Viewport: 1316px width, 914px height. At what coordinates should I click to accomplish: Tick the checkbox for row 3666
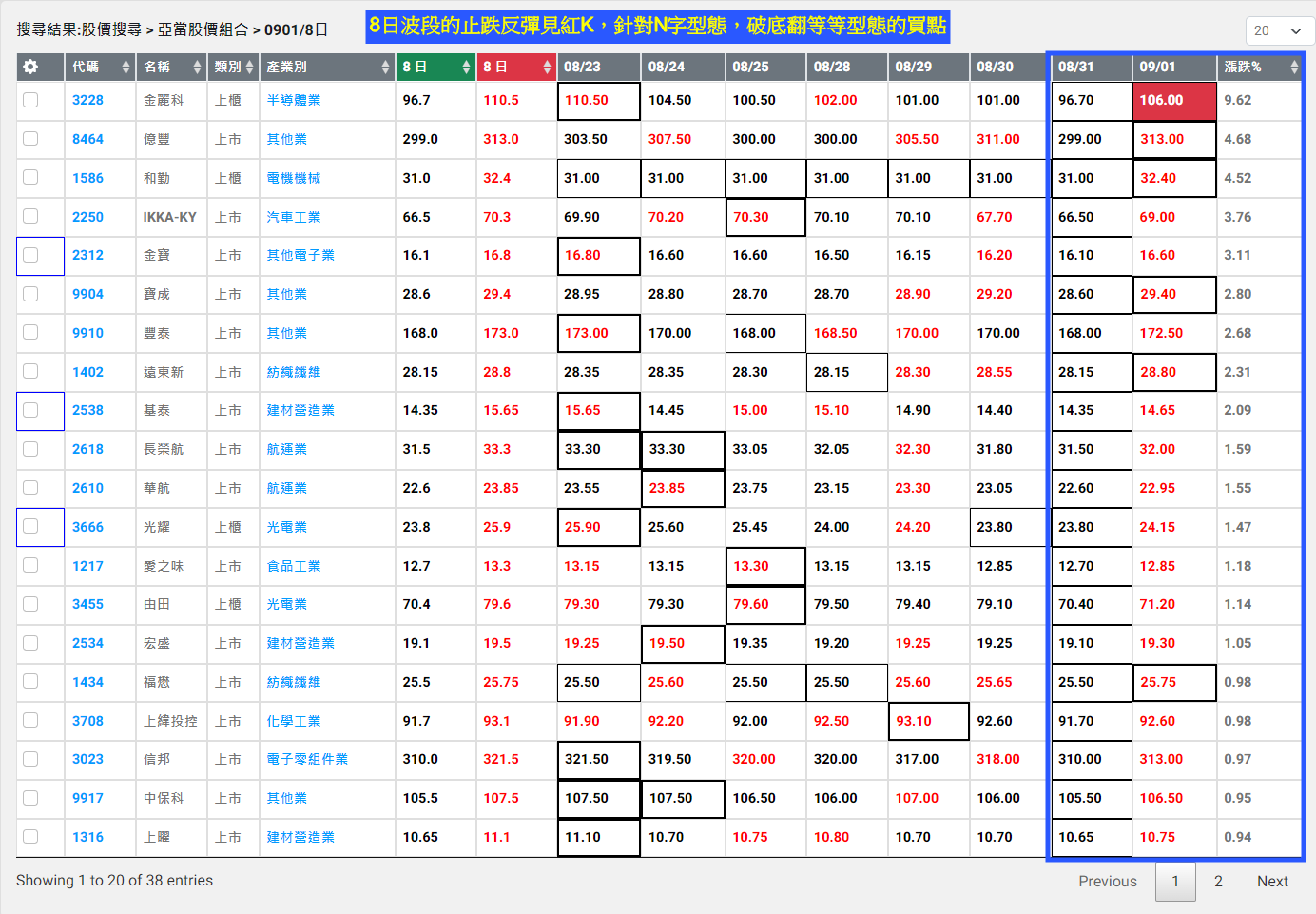(x=30, y=527)
